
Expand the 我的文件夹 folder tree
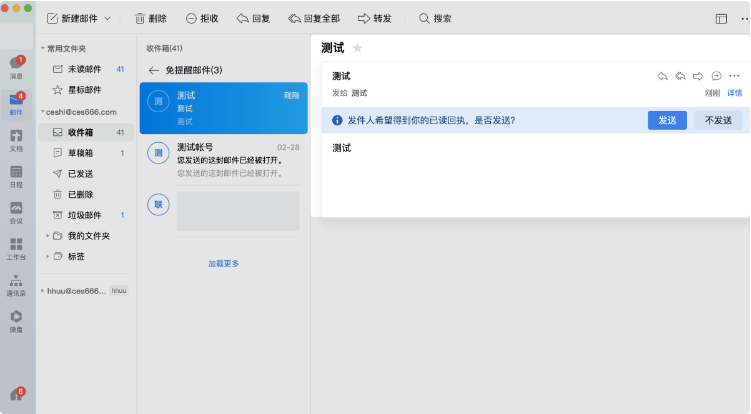pyautogui.click(x=46, y=236)
